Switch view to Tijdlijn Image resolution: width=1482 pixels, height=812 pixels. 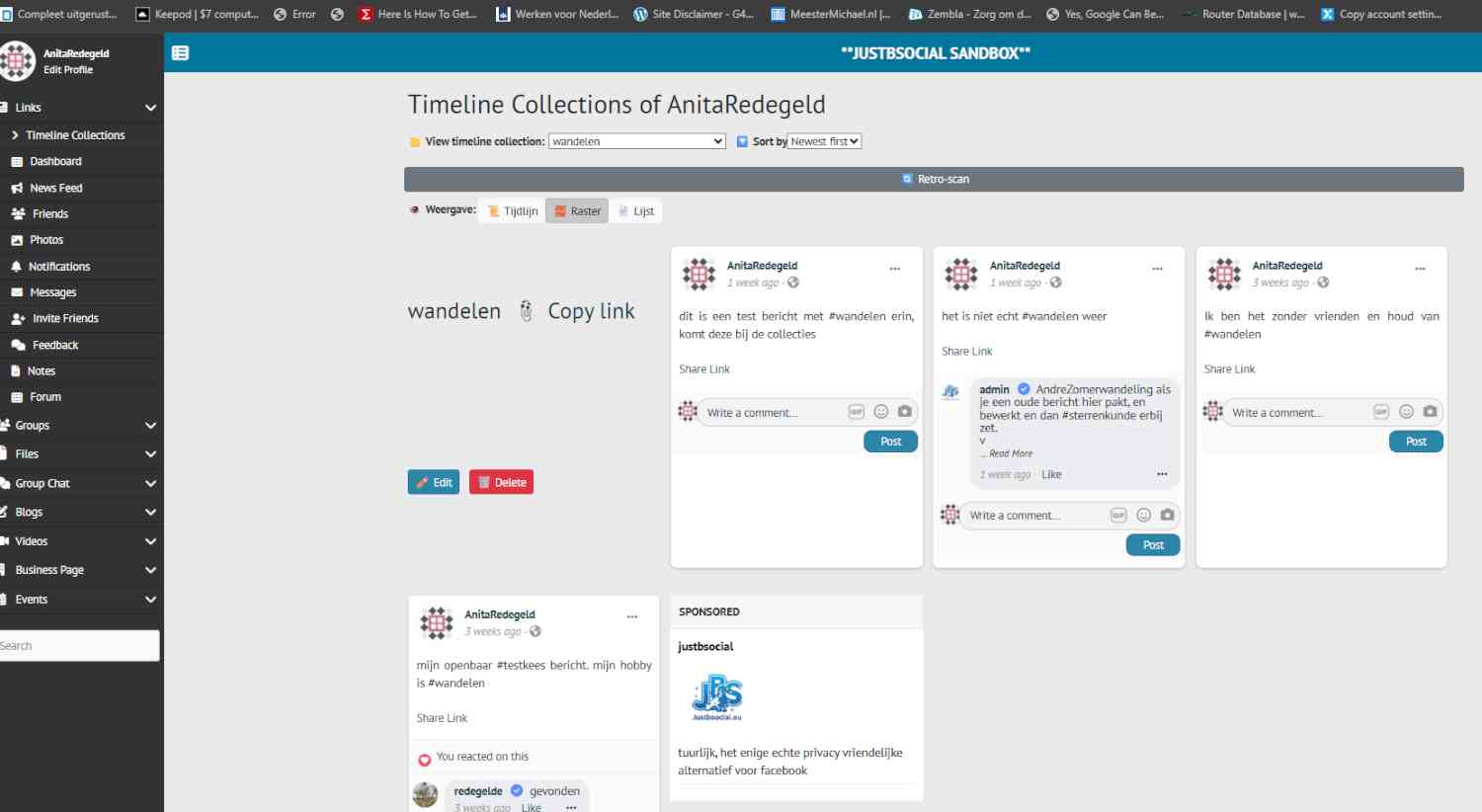point(513,211)
